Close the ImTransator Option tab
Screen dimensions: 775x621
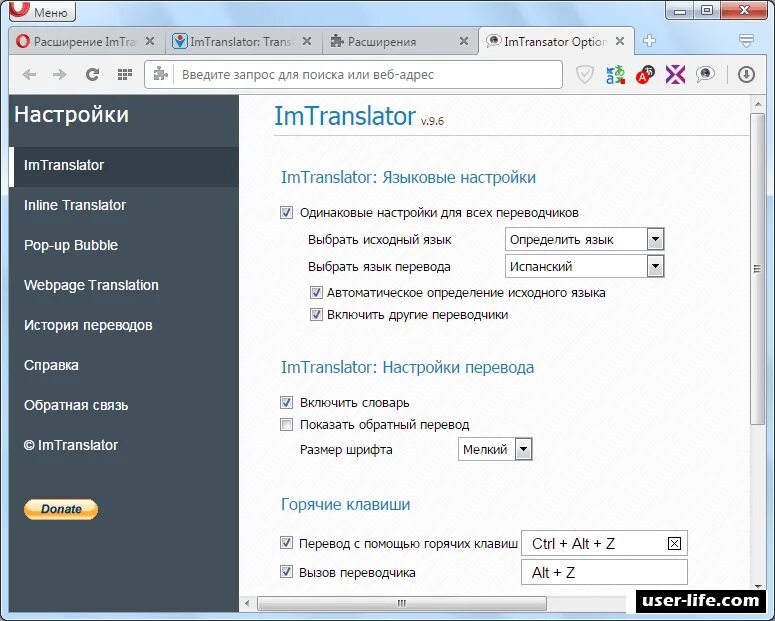620,41
